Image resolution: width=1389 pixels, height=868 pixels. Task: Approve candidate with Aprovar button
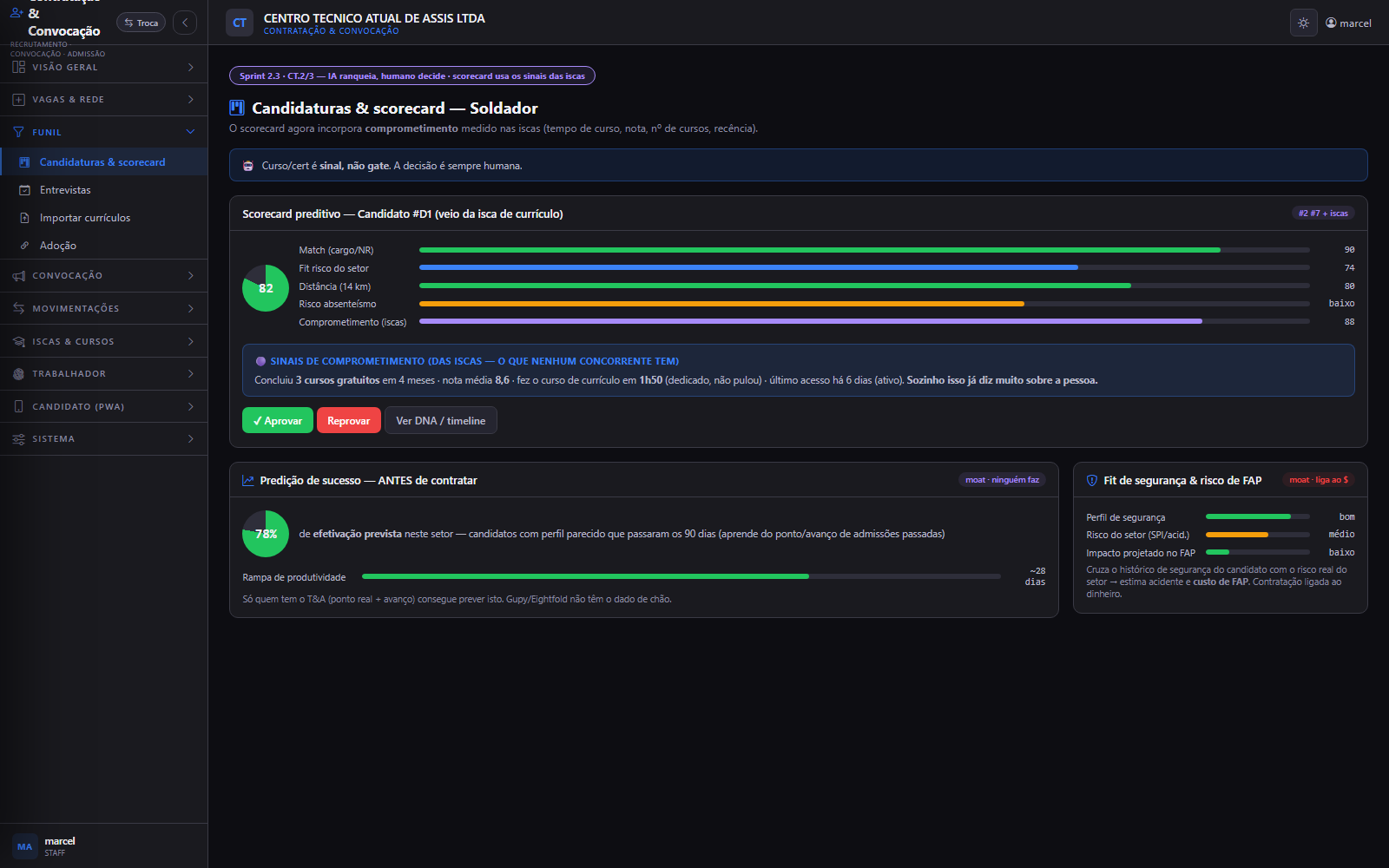coord(278,420)
